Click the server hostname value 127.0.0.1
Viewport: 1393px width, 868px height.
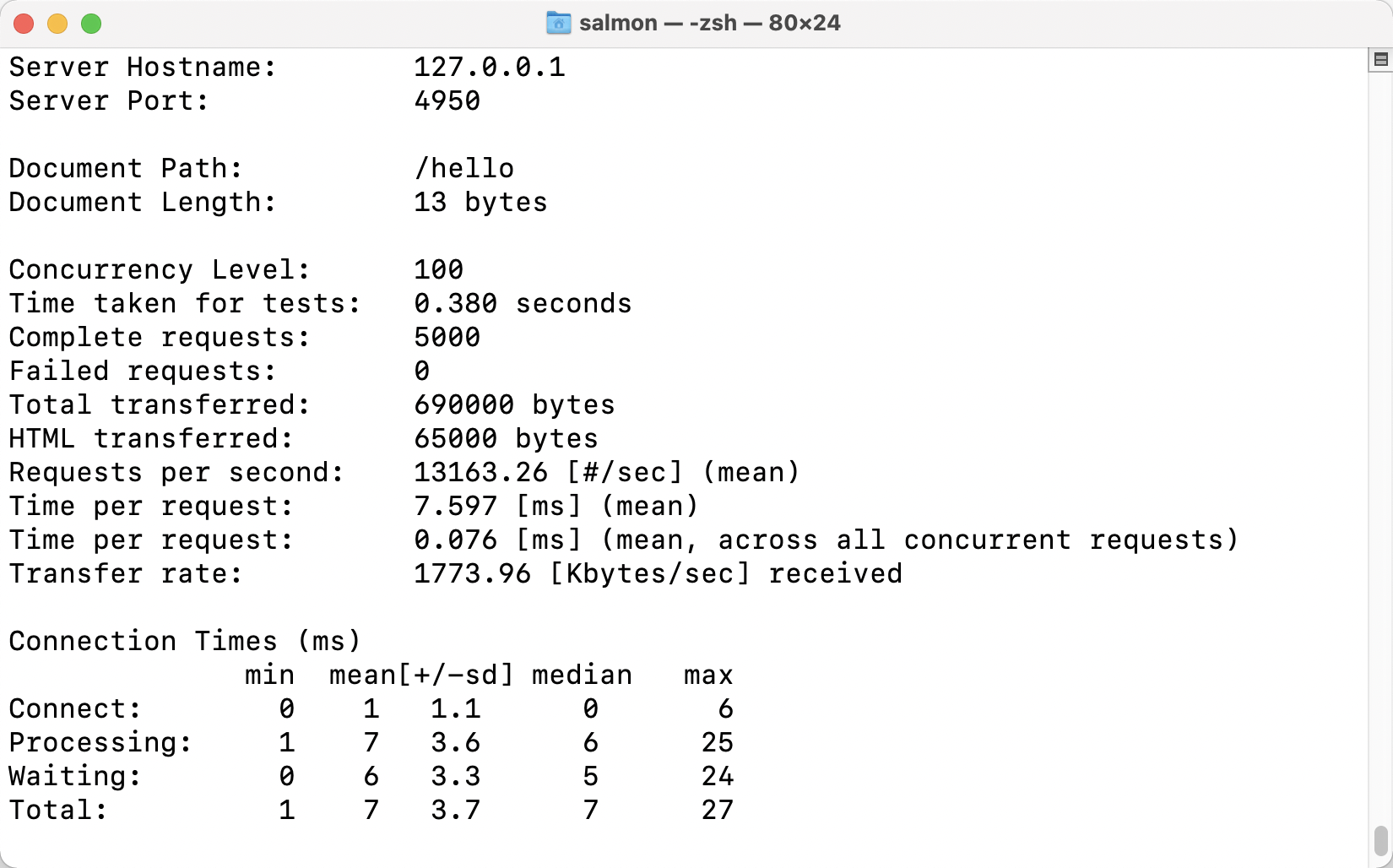(x=489, y=68)
